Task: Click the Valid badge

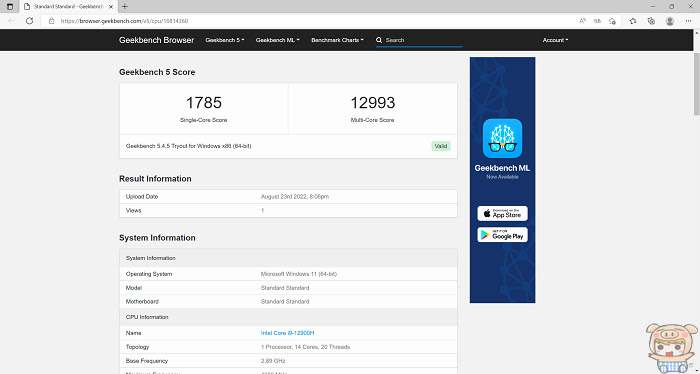Action: coord(441,146)
